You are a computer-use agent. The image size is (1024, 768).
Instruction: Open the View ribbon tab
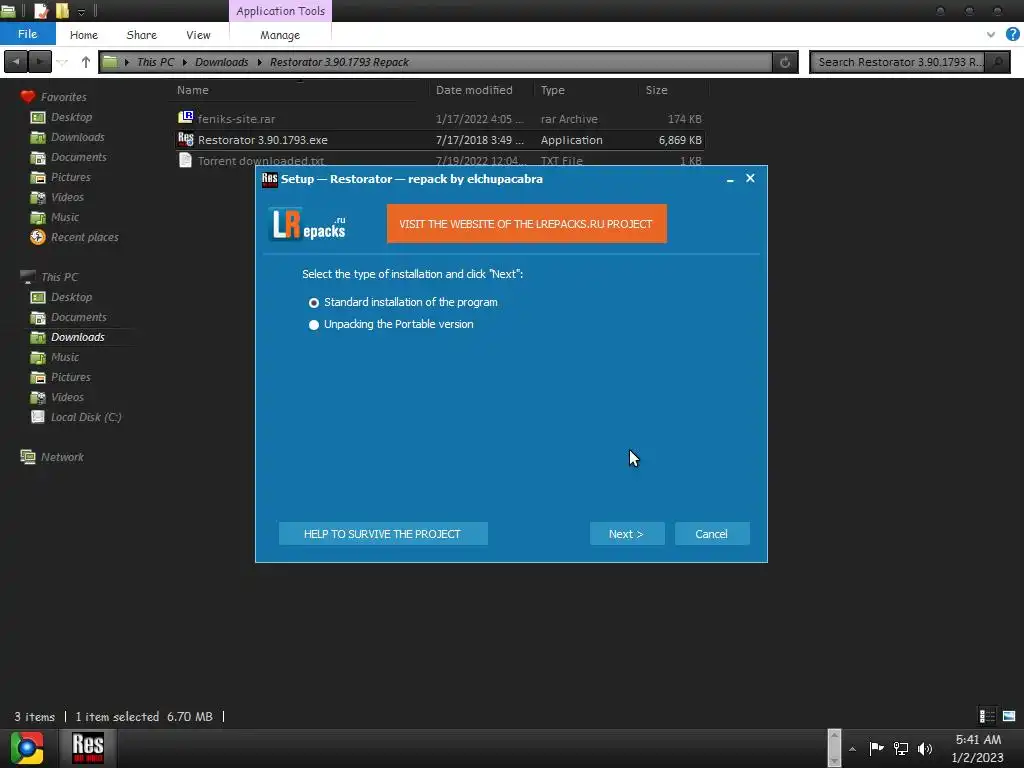198,35
